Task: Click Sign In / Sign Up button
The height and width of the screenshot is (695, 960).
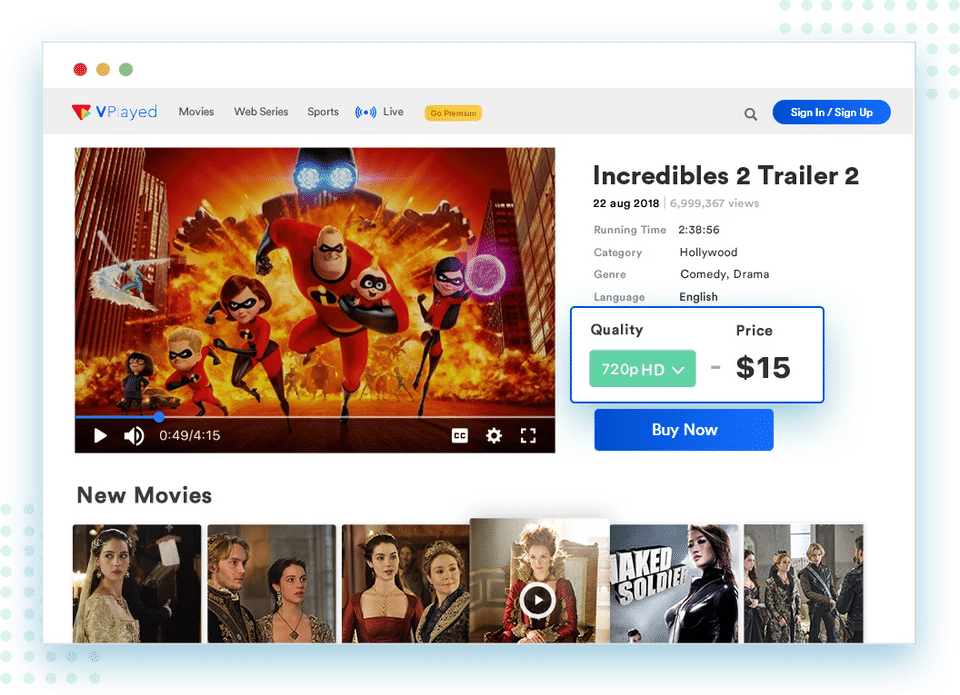Action: coord(831,112)
